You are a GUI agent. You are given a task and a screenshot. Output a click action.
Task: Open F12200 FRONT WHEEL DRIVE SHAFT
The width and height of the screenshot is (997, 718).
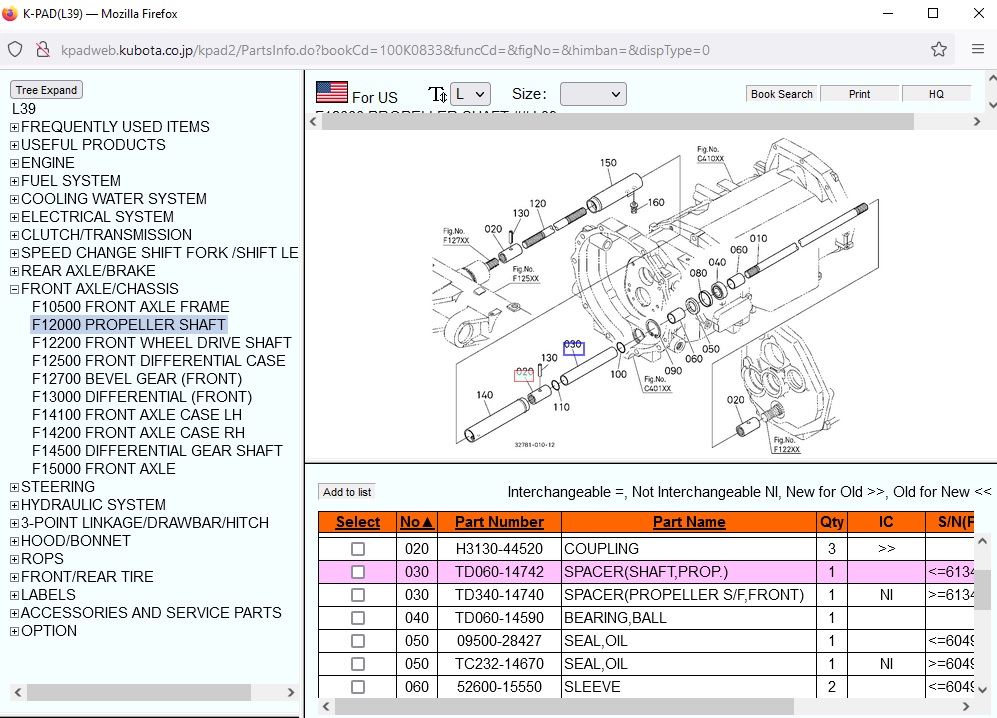162,343
